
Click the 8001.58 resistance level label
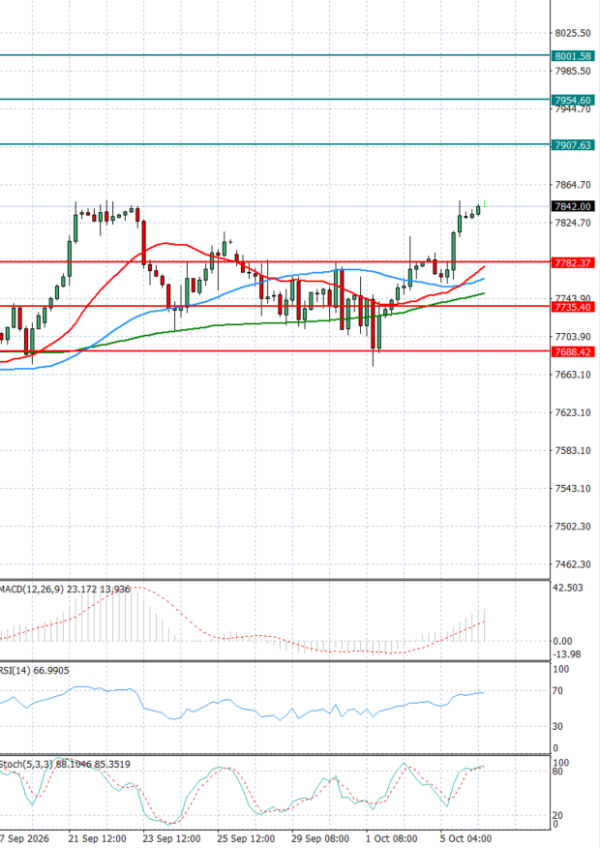(x=573, y=56)
